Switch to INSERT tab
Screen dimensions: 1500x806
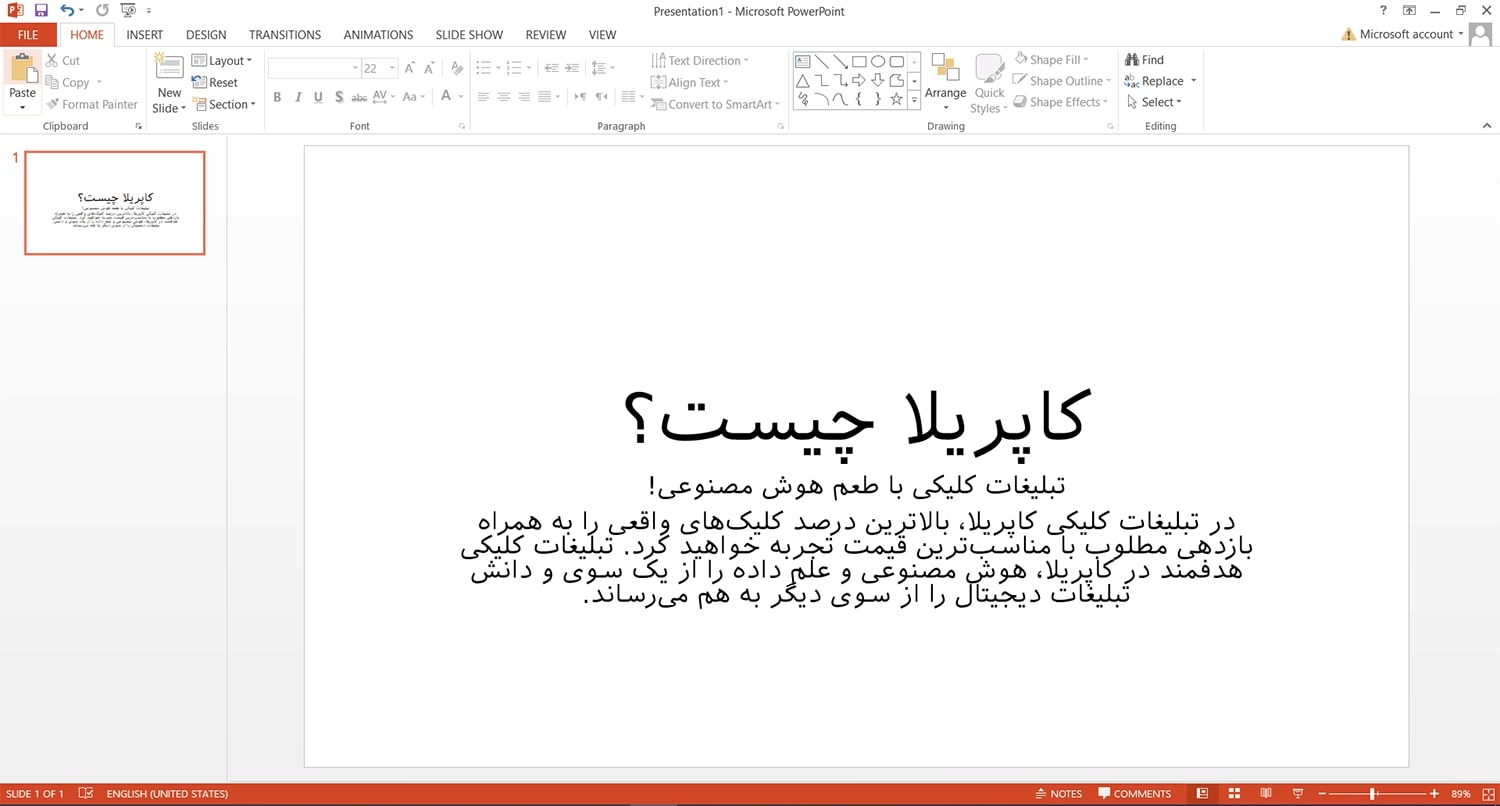145,34
